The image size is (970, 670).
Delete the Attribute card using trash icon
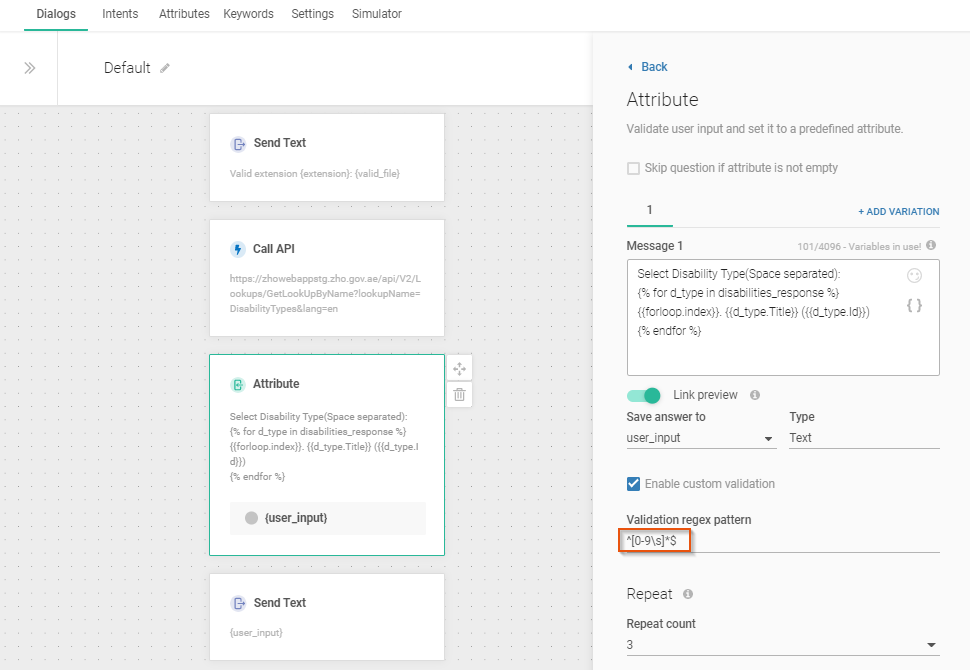pos(459,394)
